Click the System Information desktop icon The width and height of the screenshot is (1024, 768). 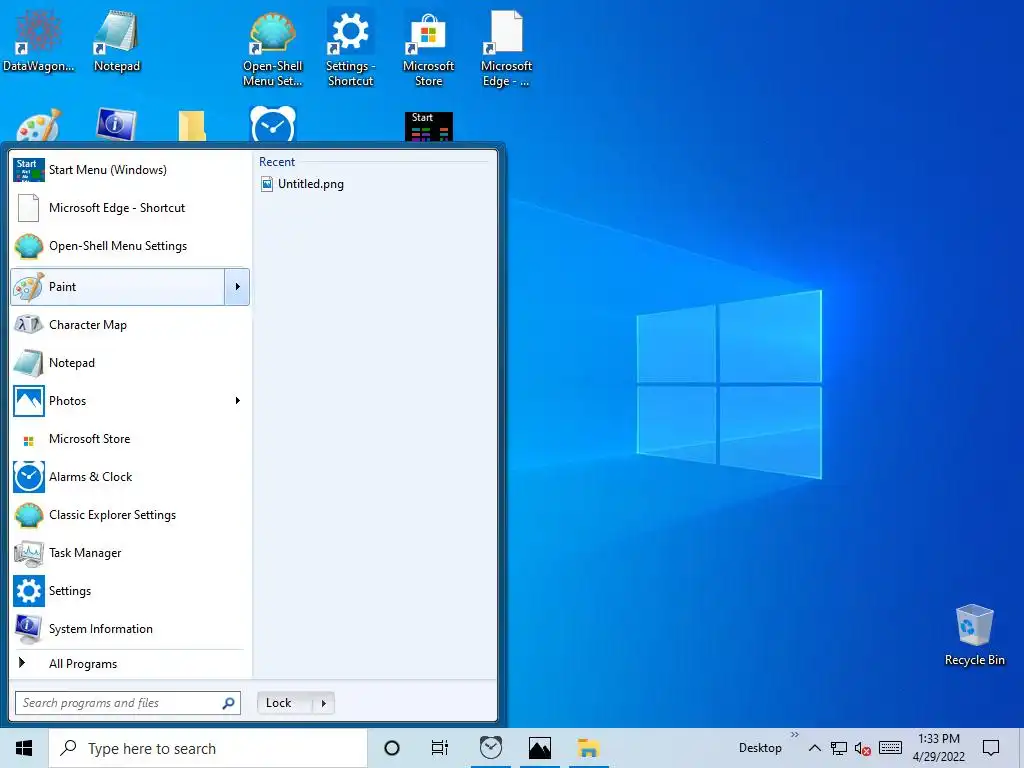pyautogui.click(x=116, y=125)
